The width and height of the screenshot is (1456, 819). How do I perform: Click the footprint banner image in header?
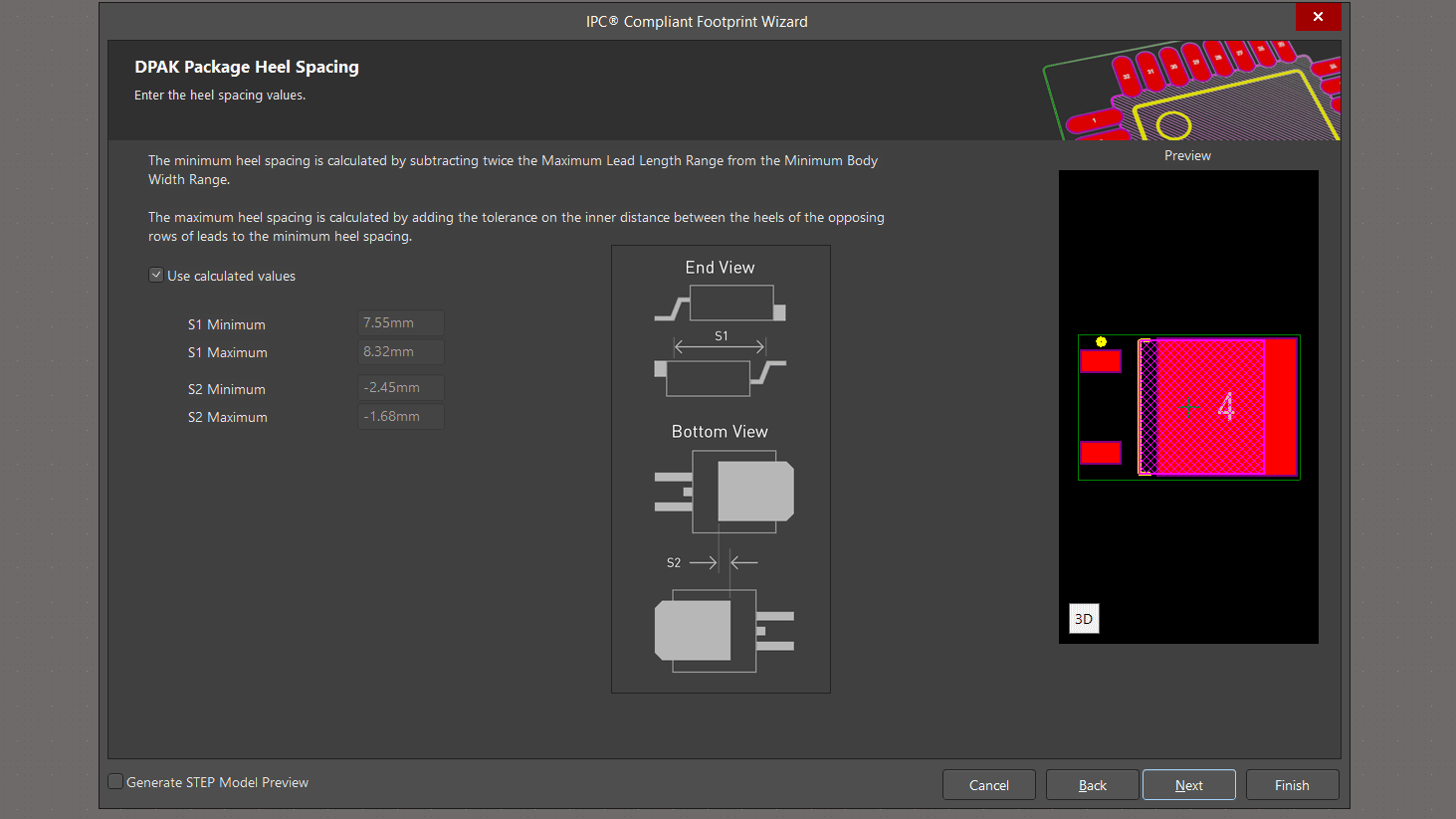(x=1192, y=91)
